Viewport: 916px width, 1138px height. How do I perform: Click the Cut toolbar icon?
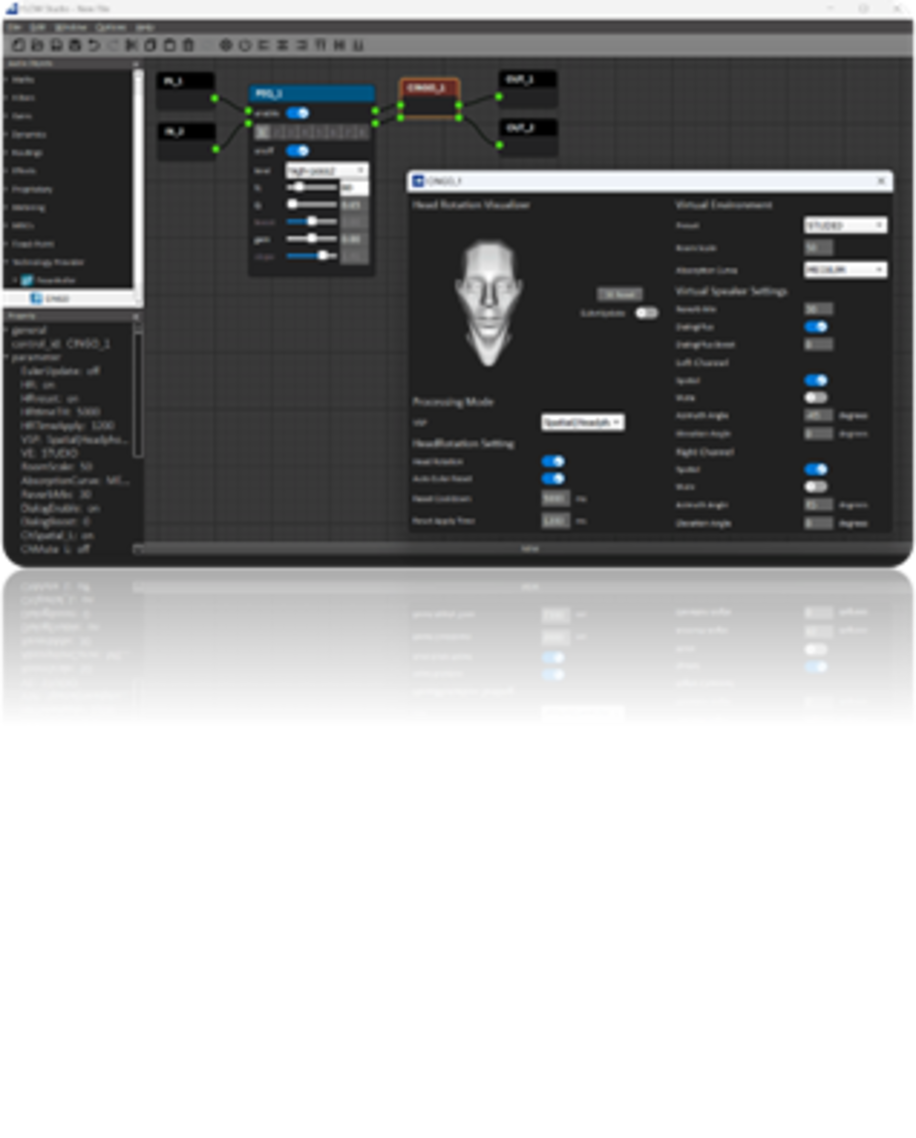click(131, 45)
